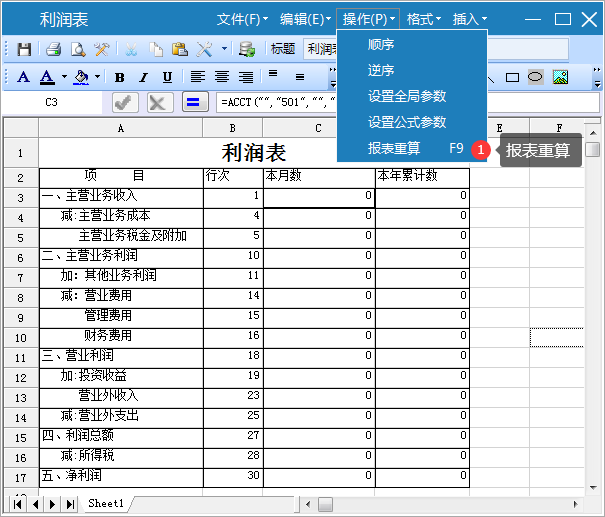
Task: Select the '本年累计数' header cell
Action: (x=422, y=178)
